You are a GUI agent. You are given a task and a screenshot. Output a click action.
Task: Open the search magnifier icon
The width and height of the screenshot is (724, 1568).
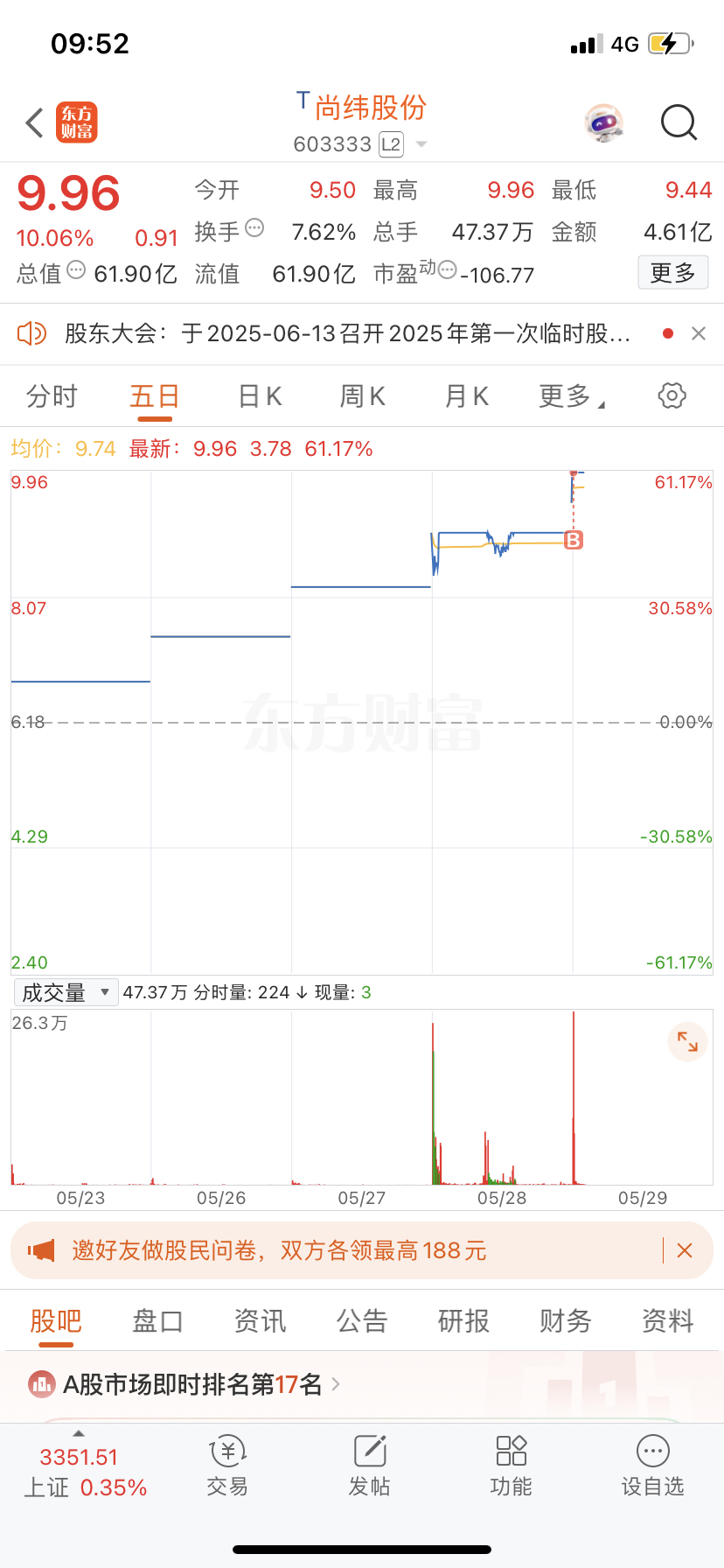coord(679,123)
